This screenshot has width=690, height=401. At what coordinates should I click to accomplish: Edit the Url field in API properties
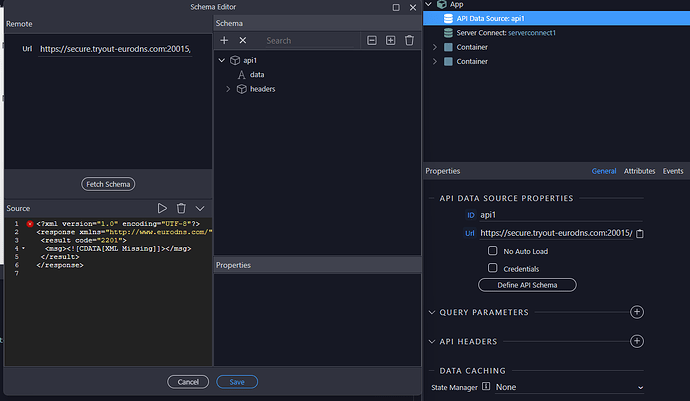(556, 233)
